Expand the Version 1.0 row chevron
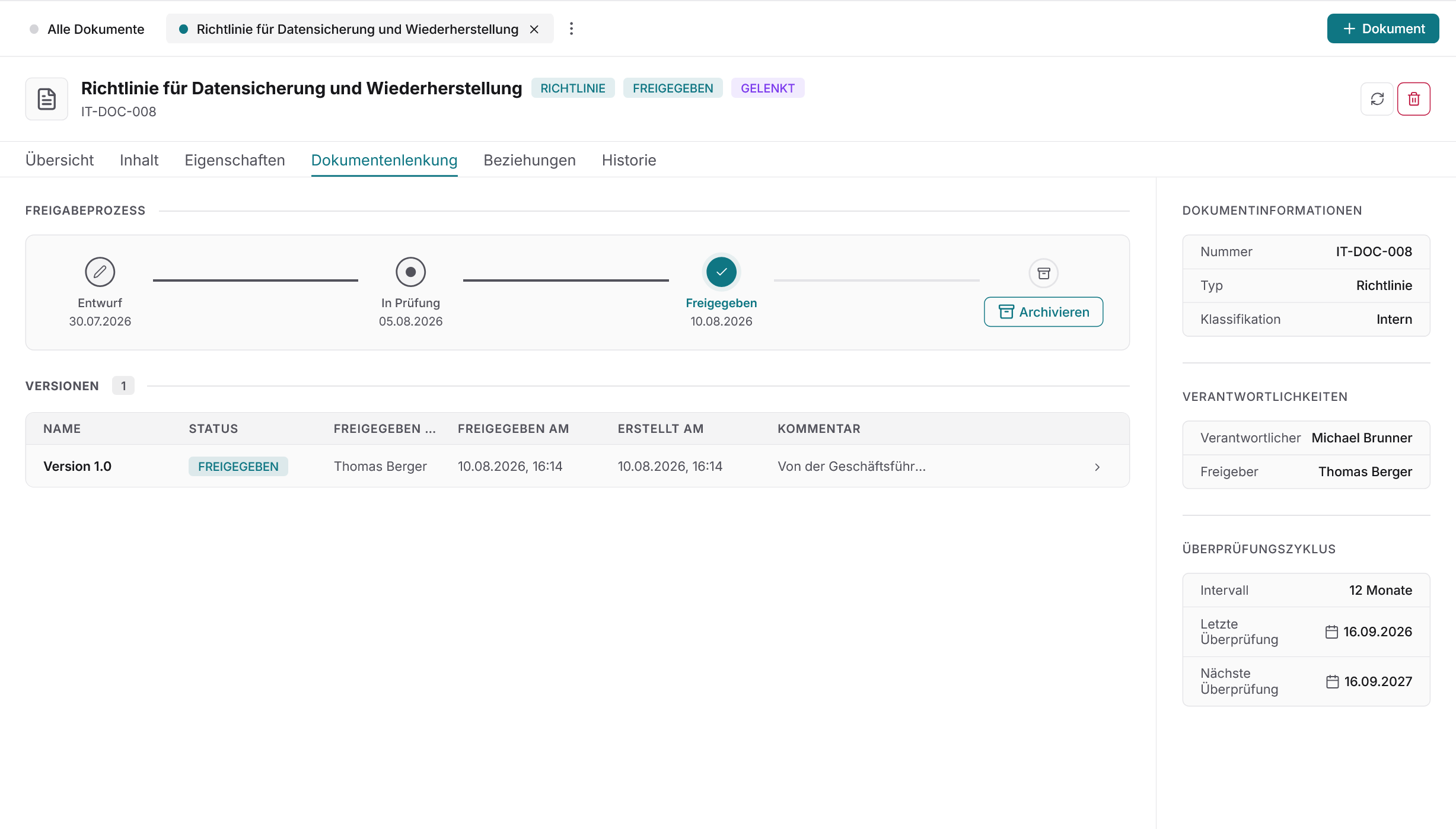 click(1097, 467)
